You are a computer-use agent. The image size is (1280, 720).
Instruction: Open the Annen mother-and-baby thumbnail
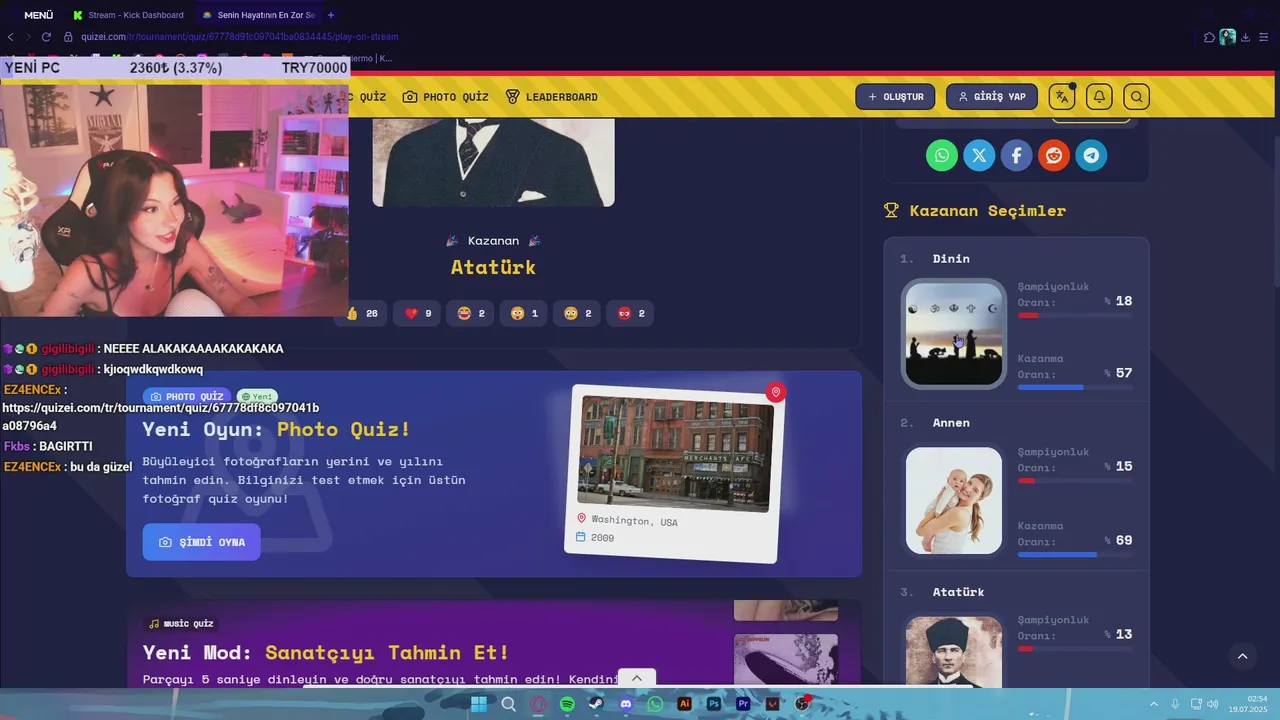point(954,500)
